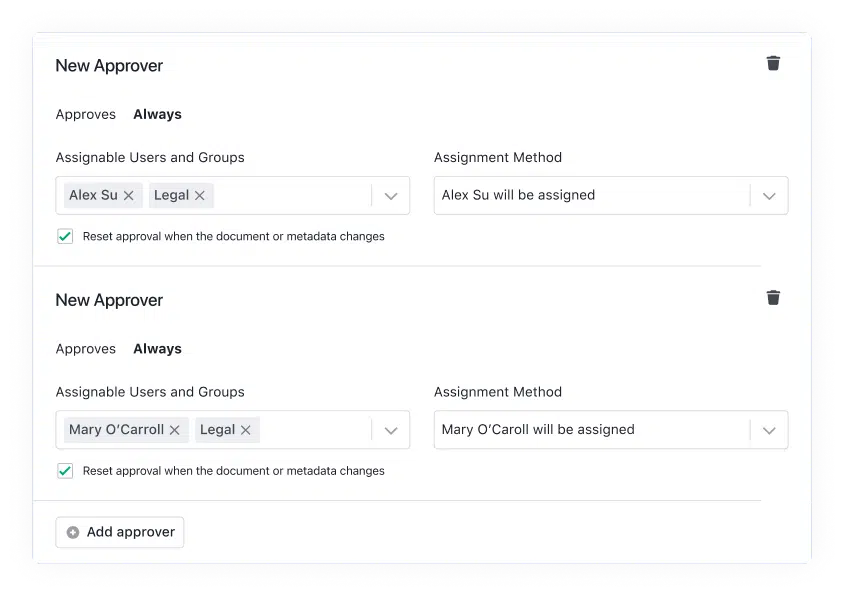This screenshot has width=844, height=596.
Task: Delete the second New Approver section
Action: (773, 297)
